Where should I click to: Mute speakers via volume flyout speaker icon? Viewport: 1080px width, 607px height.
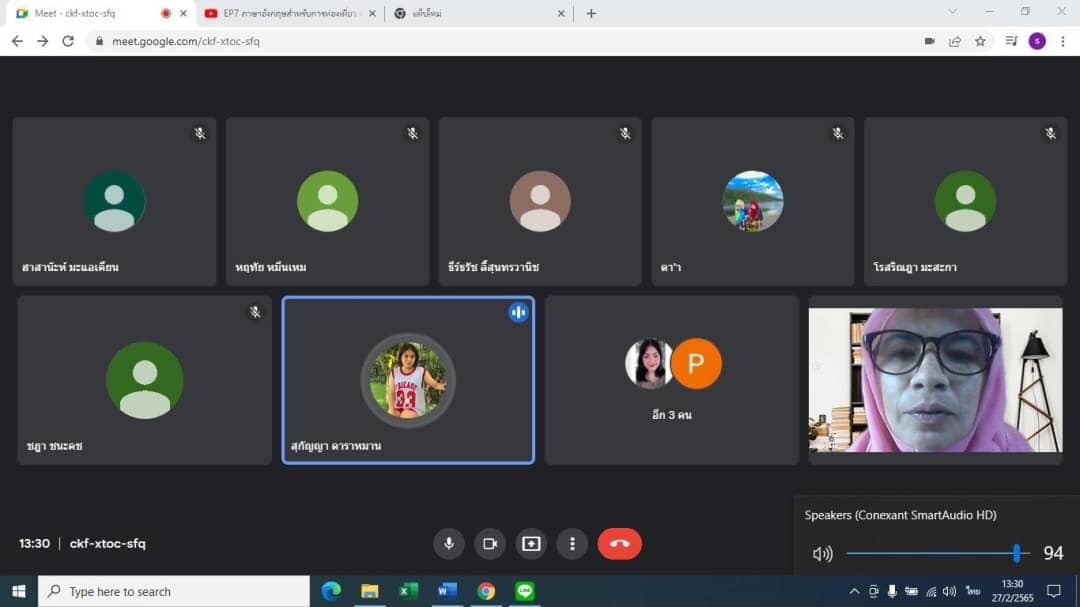pos(822,554)
